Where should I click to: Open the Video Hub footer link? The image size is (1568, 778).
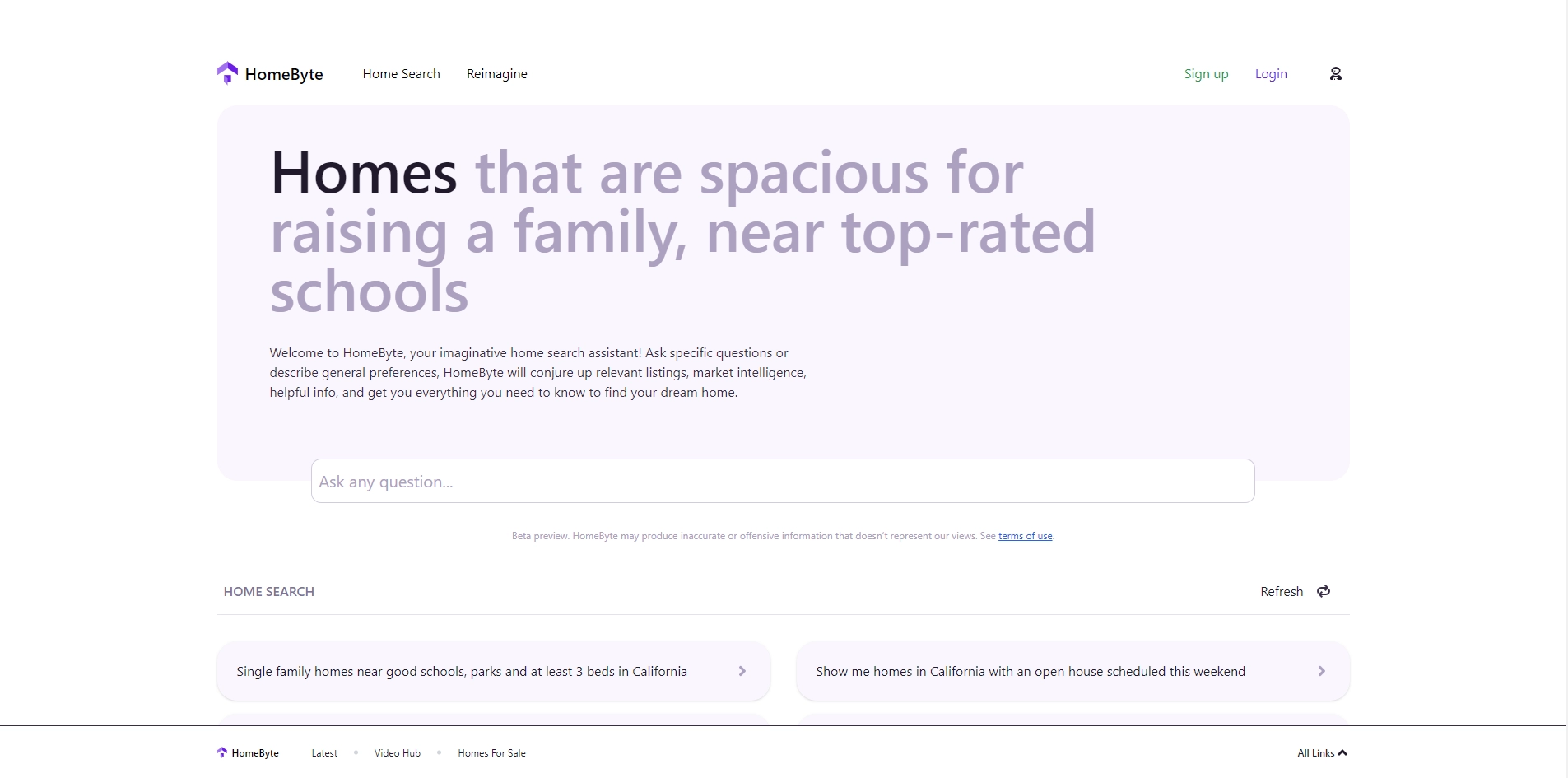pyautogui.click(x=397, y=752)
